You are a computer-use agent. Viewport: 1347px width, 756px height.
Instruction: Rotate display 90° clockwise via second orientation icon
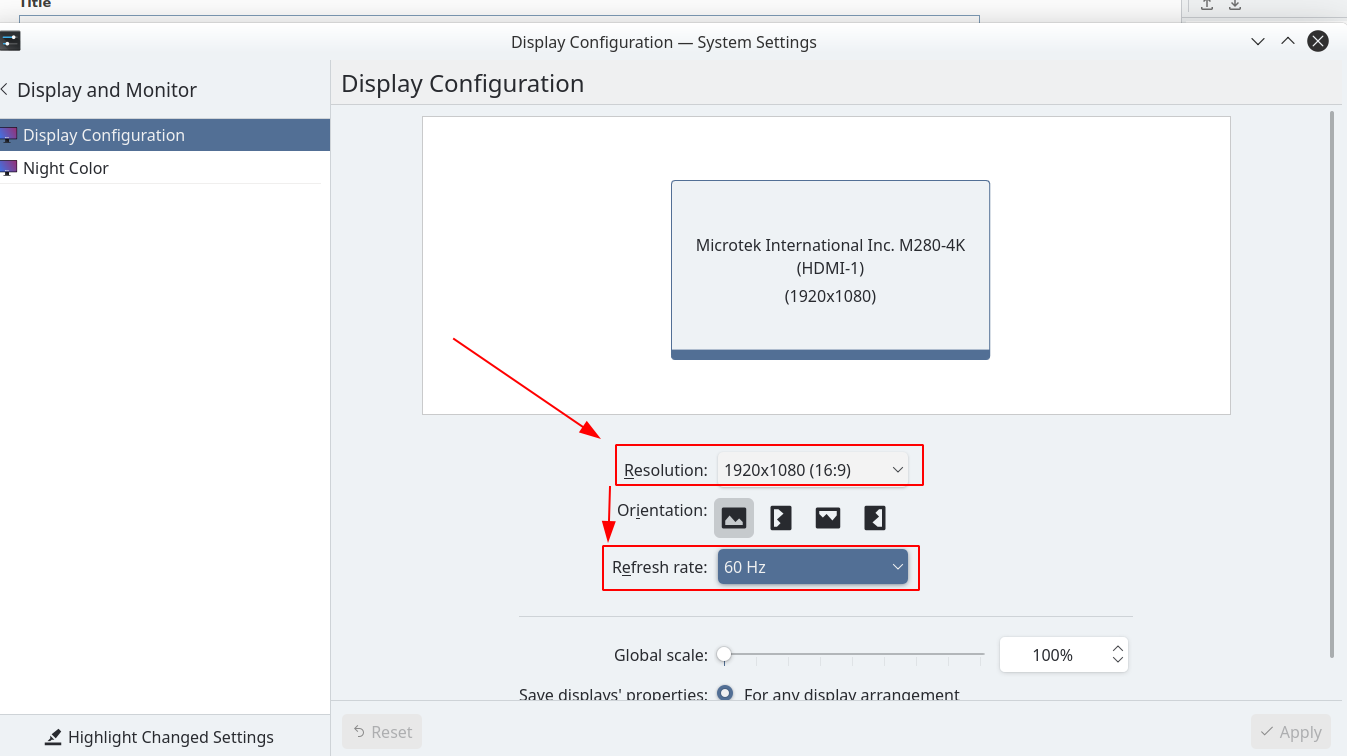click(781, 518)
